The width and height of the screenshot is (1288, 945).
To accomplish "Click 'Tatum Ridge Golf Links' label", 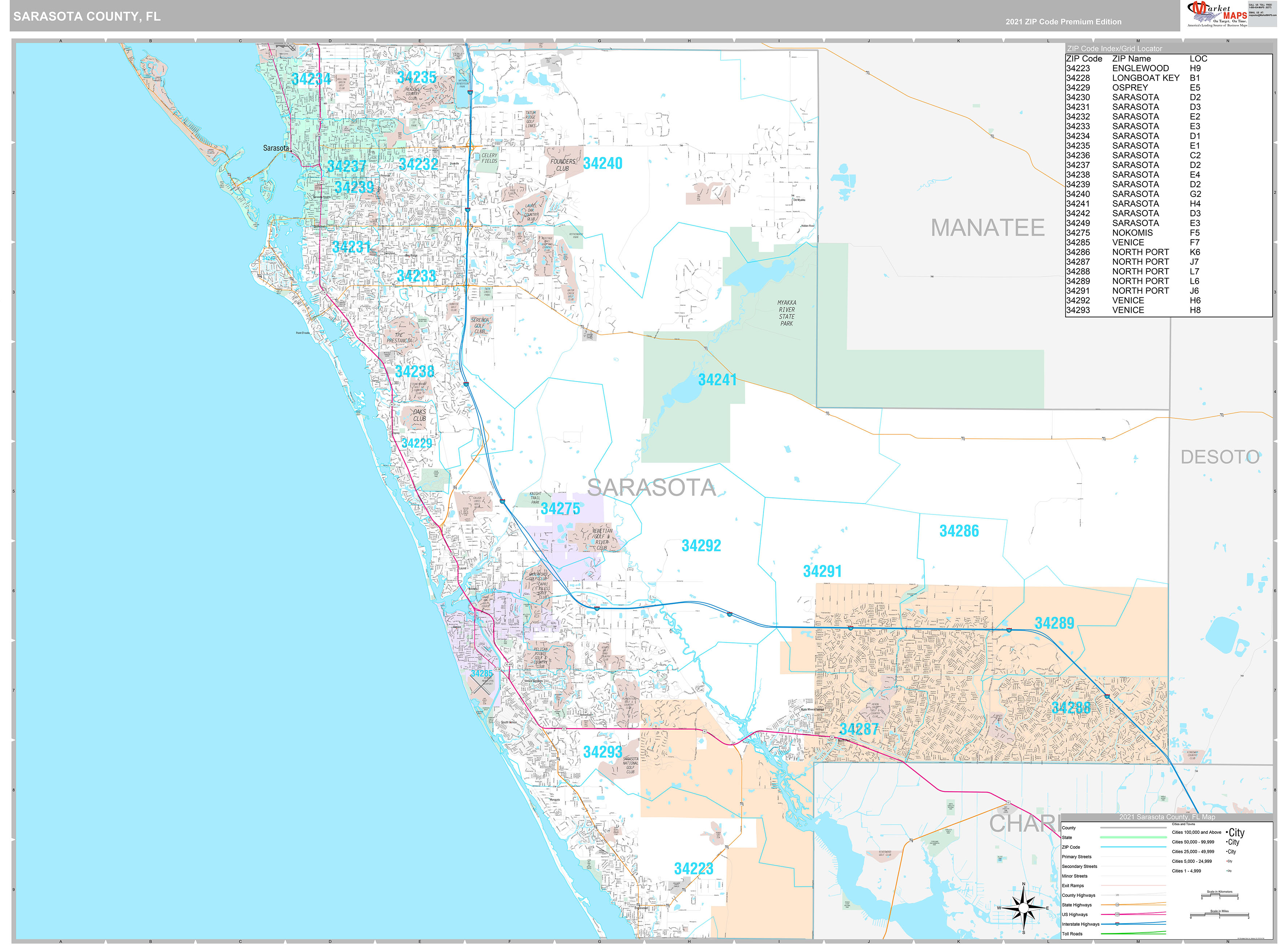I will coord(530,120).
